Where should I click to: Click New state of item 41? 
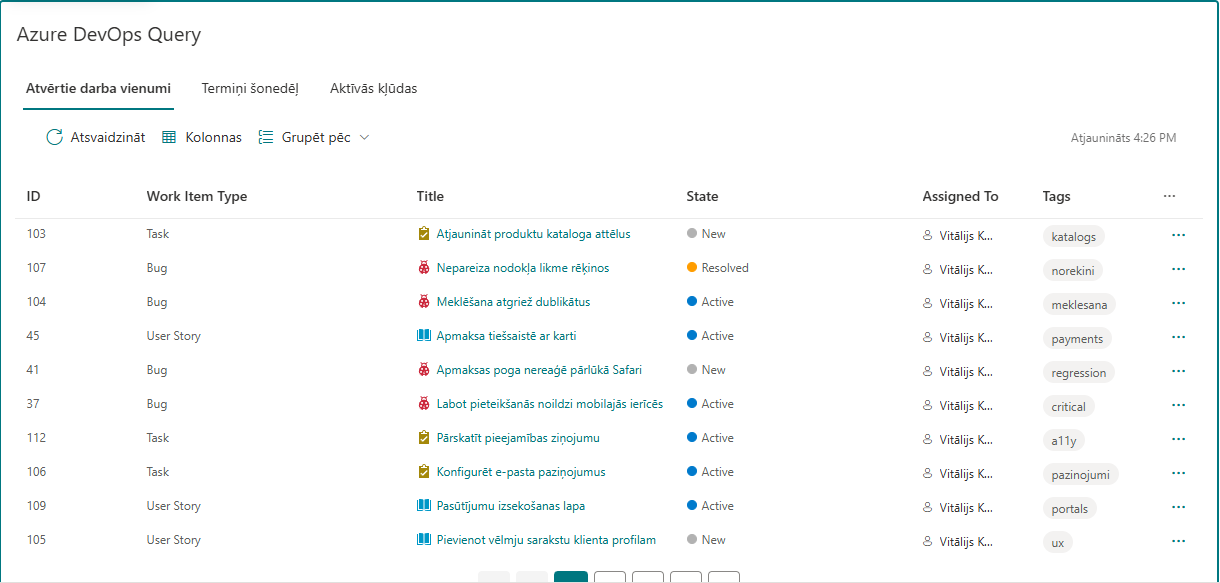[x=706, y=370]
